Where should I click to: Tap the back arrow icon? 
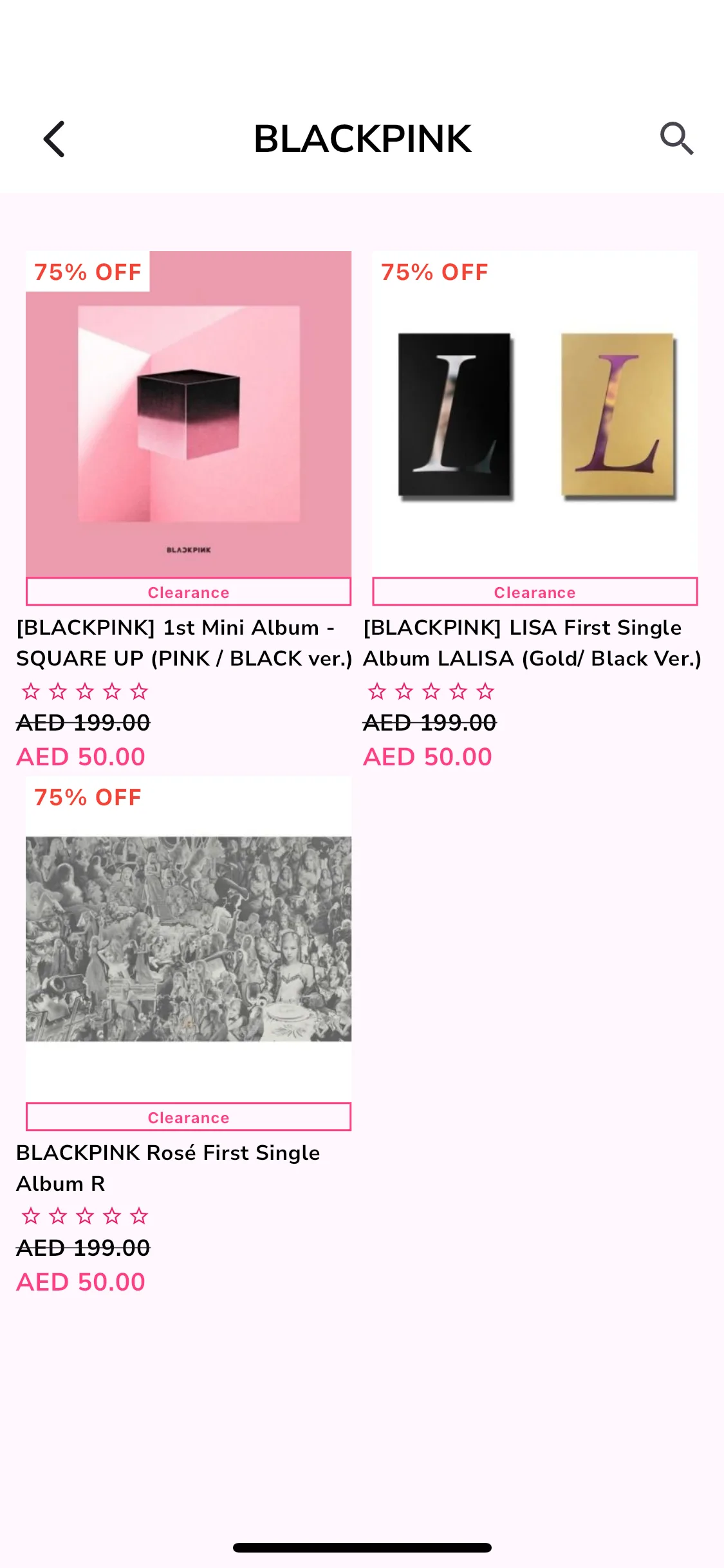[54, 139]
